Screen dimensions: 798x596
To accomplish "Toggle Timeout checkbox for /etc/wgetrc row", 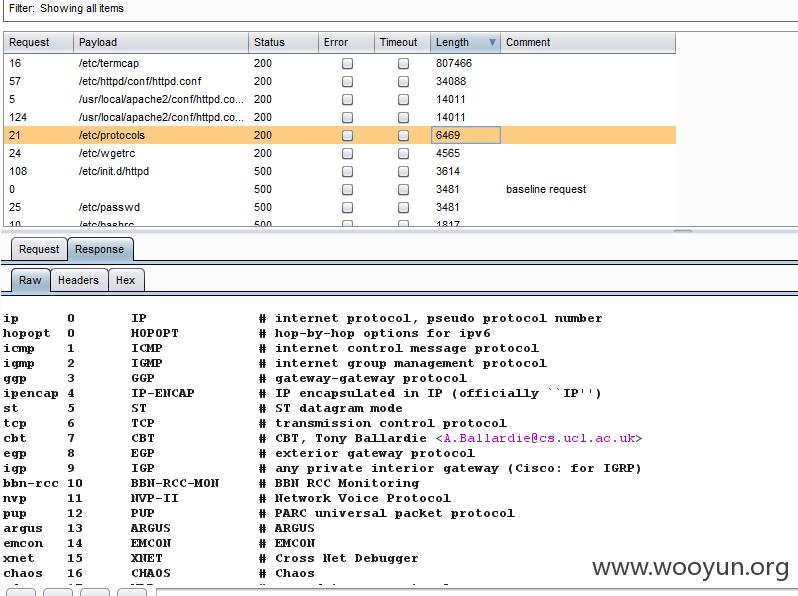I will [x=403, y=154].
